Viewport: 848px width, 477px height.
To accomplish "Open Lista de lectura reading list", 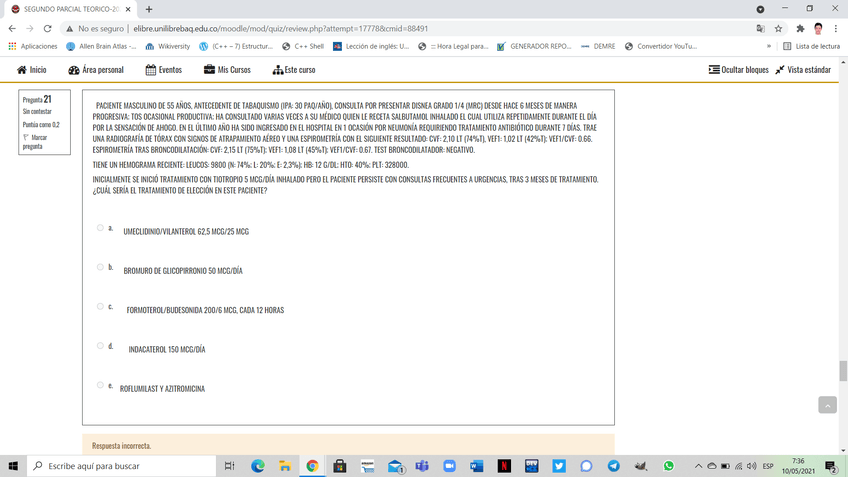I will coord(812,47).
